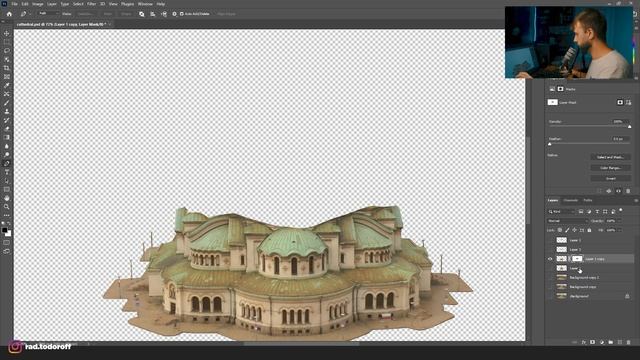
Task: Click Make Shape button
Action: pyautogui.click(x=126, y=14)
